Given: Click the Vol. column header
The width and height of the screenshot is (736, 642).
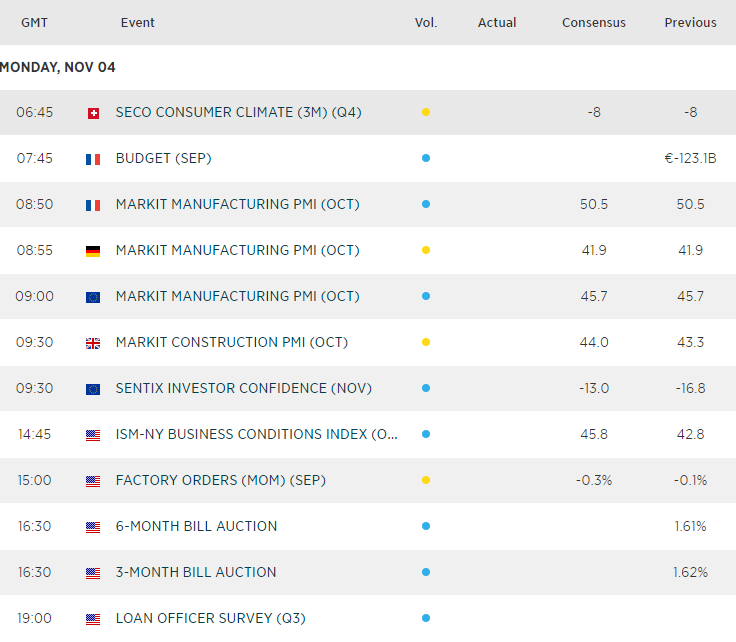Looking at the screenshot, I should point(426,23).
